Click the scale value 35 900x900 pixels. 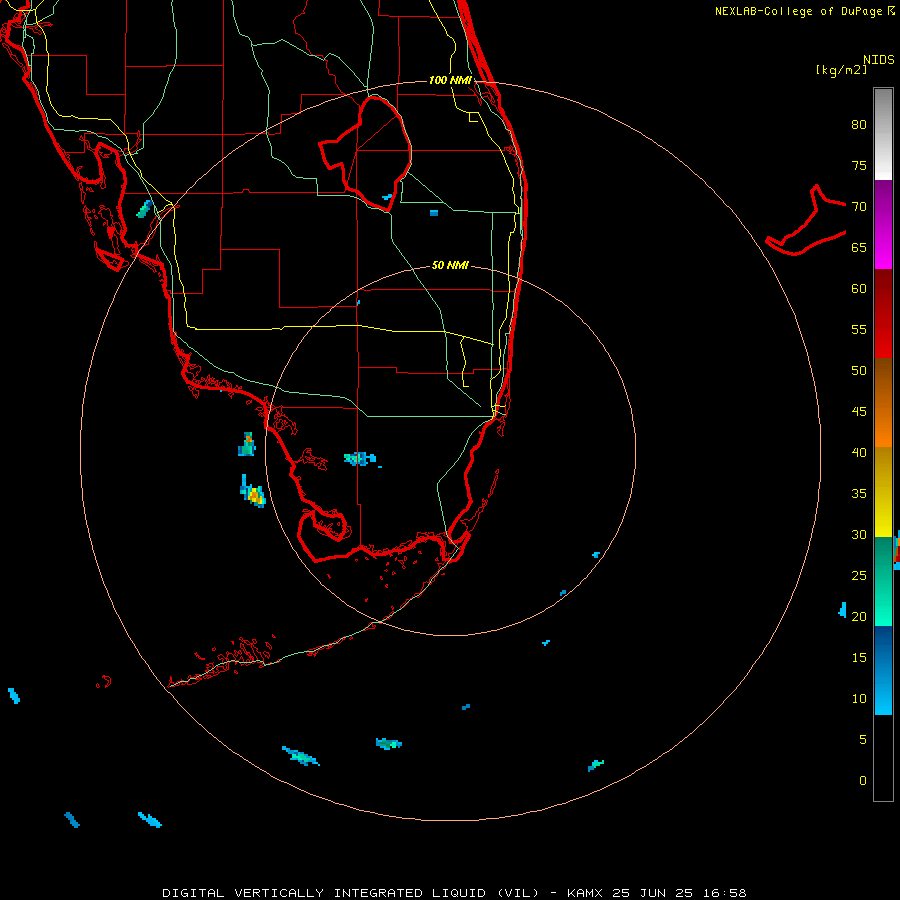click(859, 494)
